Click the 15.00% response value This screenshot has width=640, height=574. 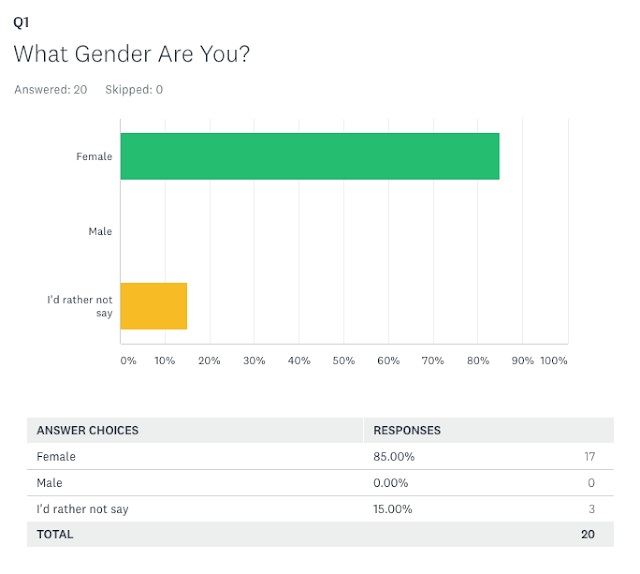394,509
